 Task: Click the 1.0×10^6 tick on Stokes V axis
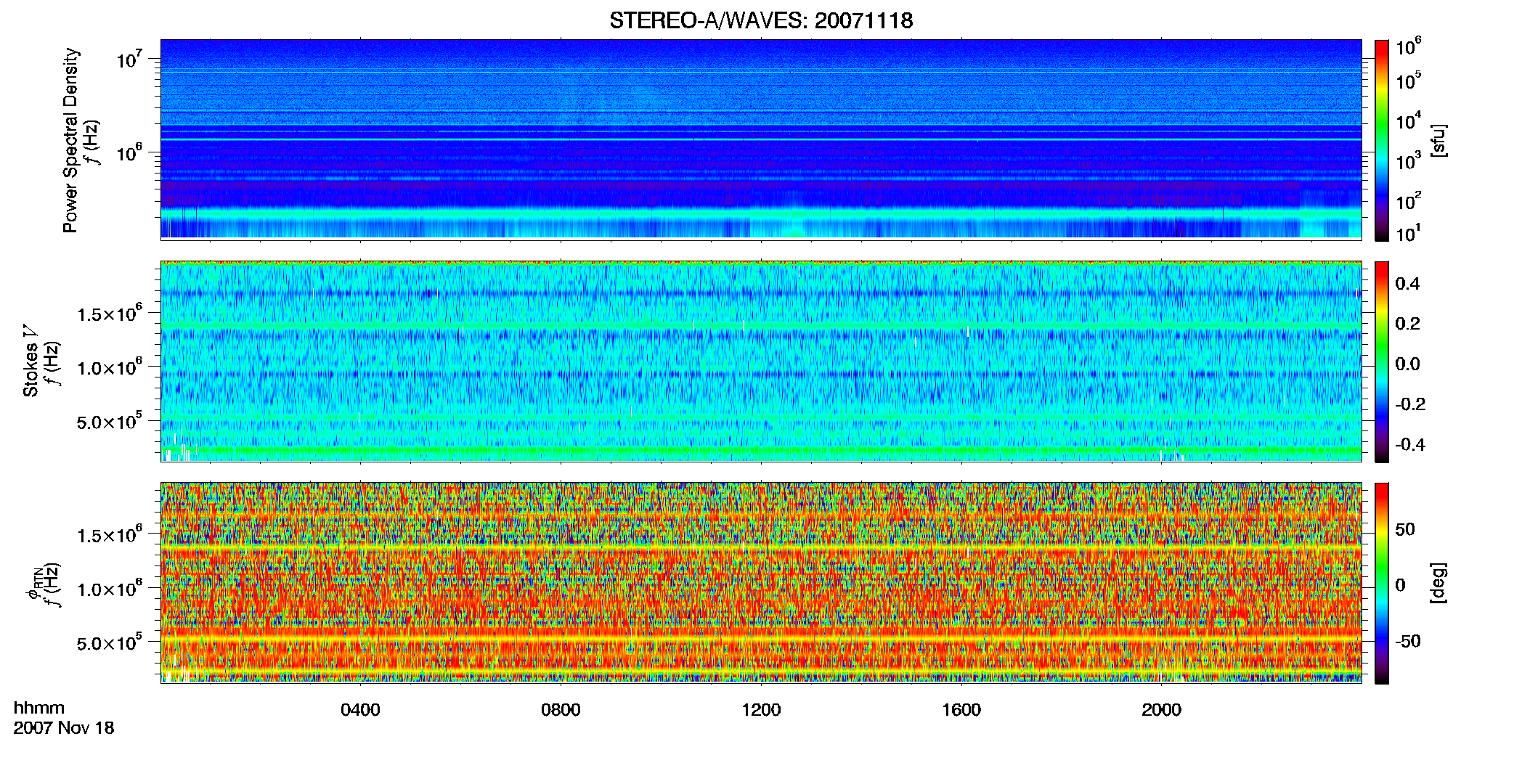(x=110, y=367)
